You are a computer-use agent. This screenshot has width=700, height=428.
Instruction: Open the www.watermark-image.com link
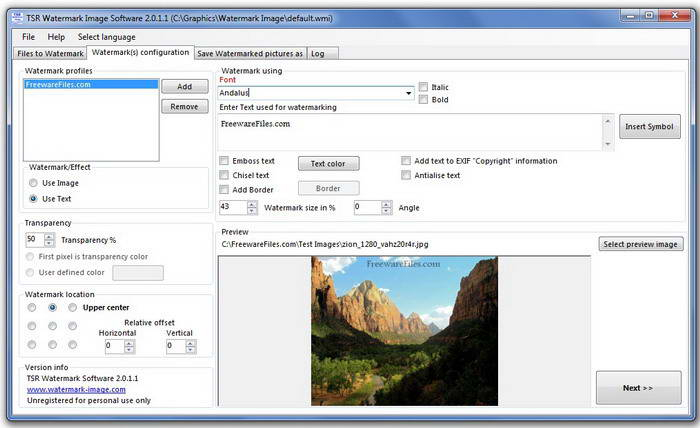tap(76, 389)
